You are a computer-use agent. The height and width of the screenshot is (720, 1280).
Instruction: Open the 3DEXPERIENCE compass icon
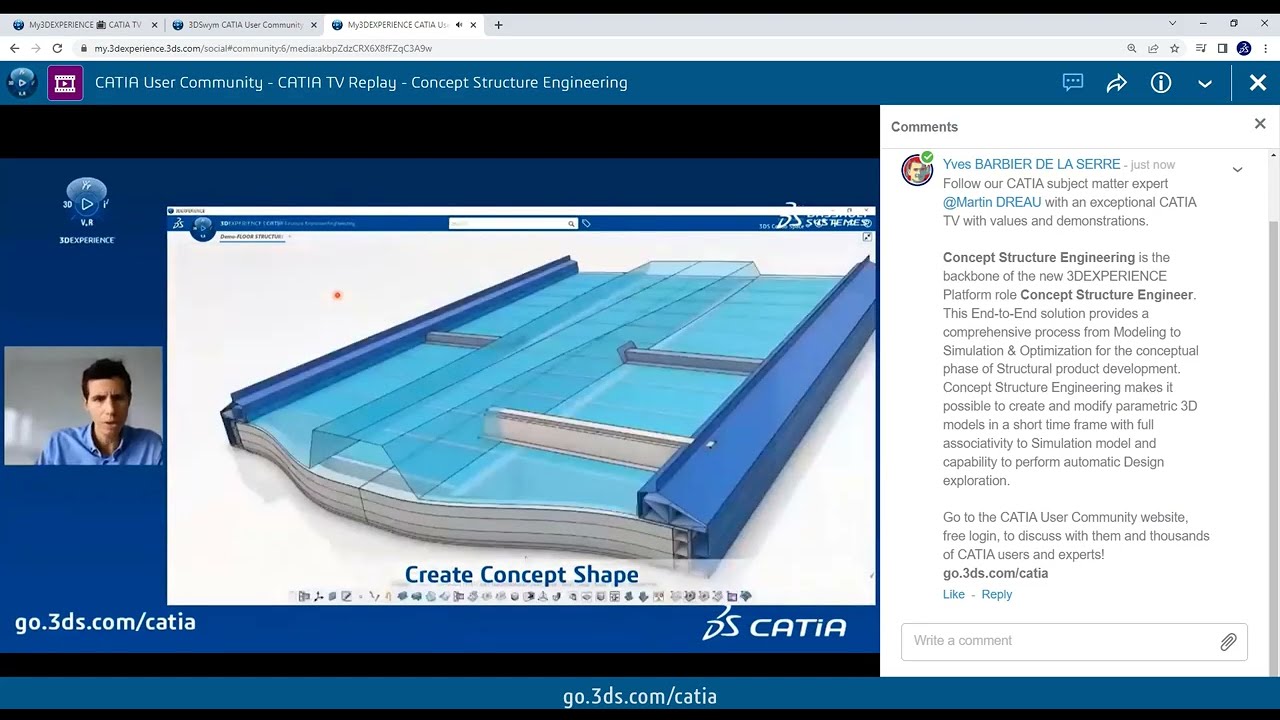(x=22, y=83)
